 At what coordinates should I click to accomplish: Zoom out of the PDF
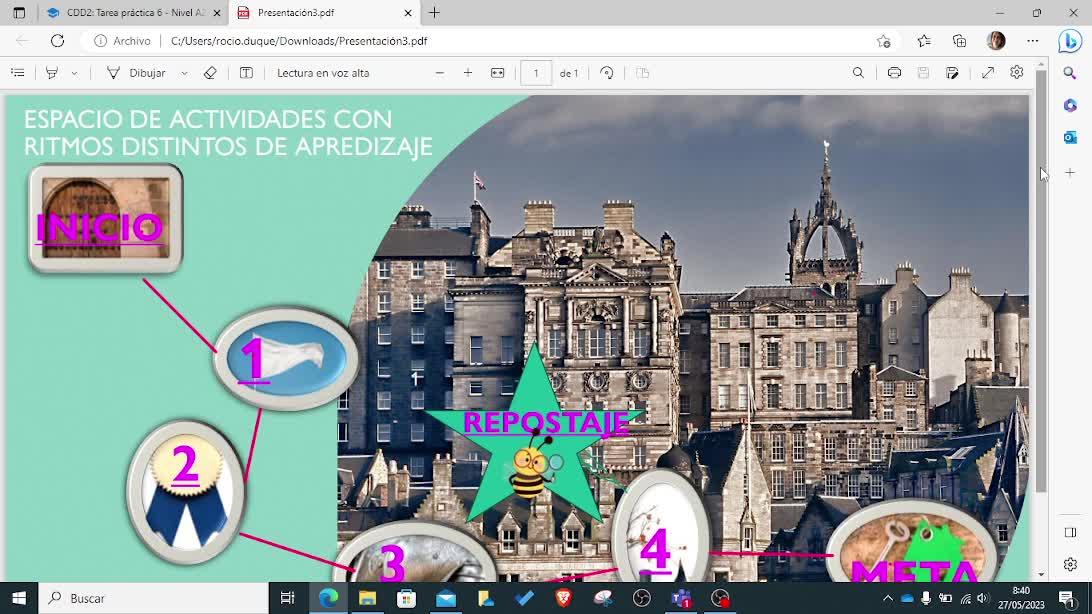(439, 73)
